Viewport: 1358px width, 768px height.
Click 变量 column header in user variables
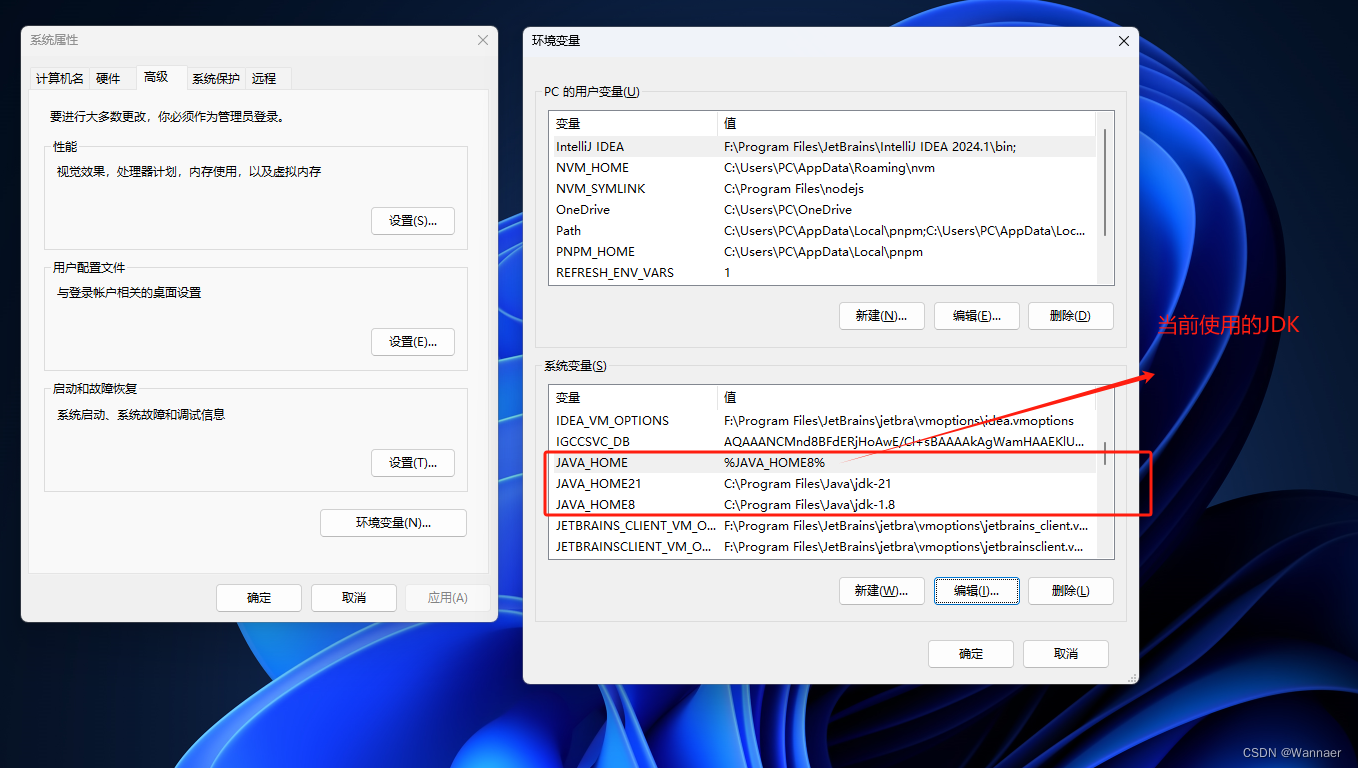pos(633,124)
